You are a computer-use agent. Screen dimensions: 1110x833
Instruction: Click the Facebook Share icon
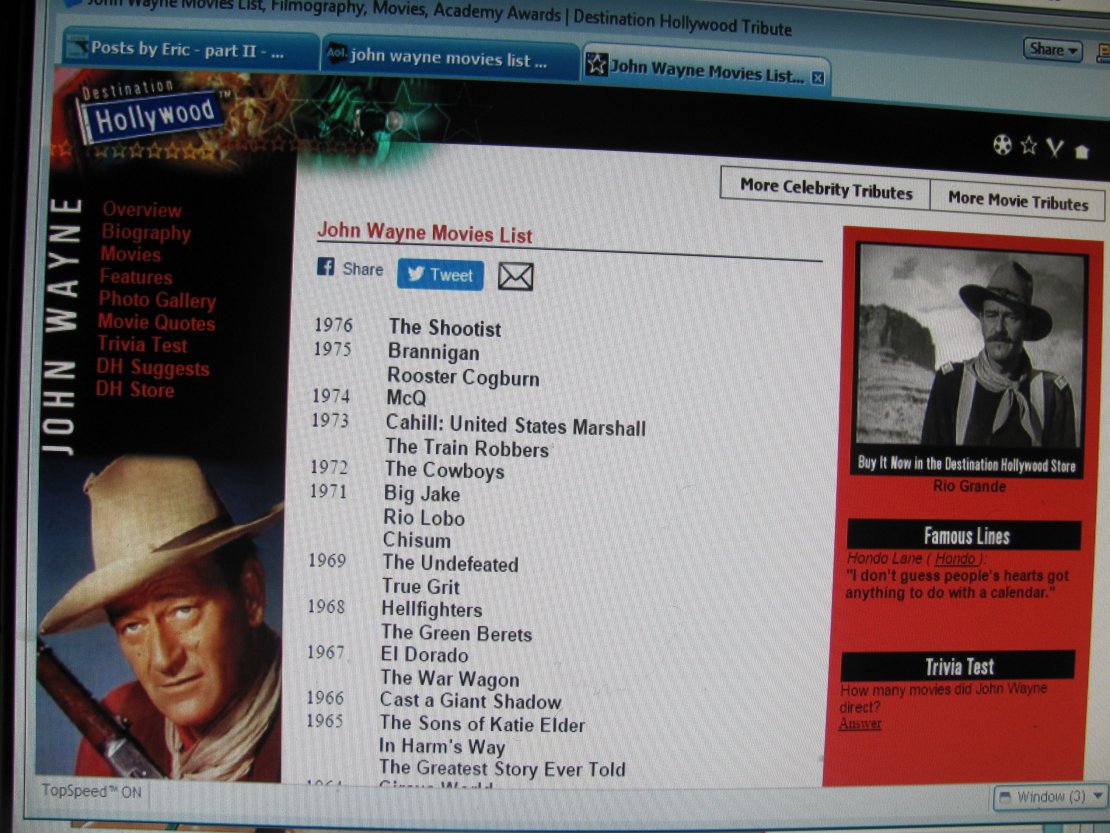tap(326, 267)
